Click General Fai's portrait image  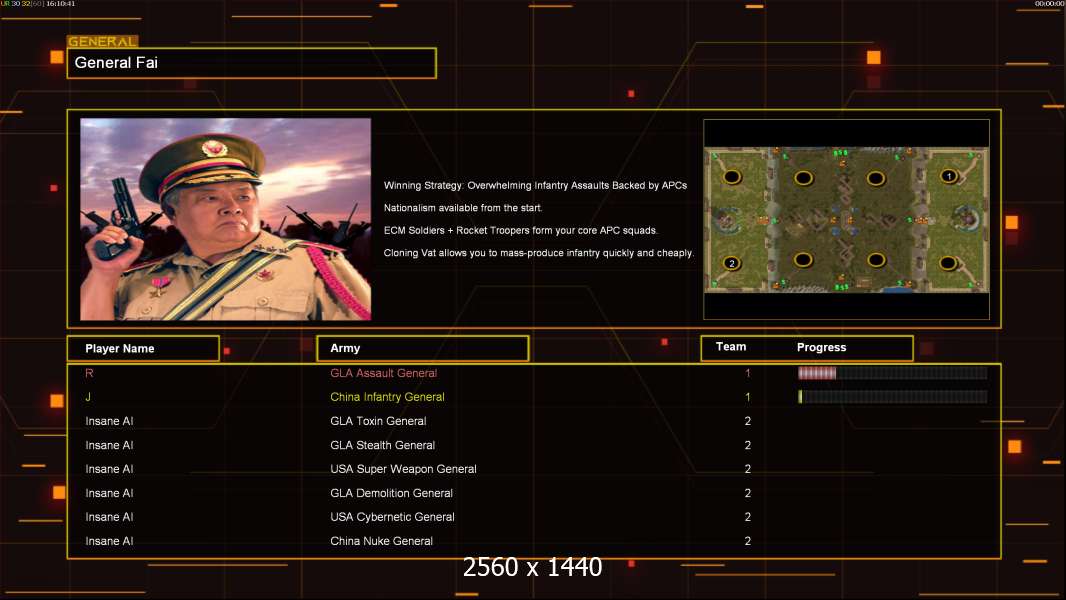pyautogui.click(x=226, y=219)
